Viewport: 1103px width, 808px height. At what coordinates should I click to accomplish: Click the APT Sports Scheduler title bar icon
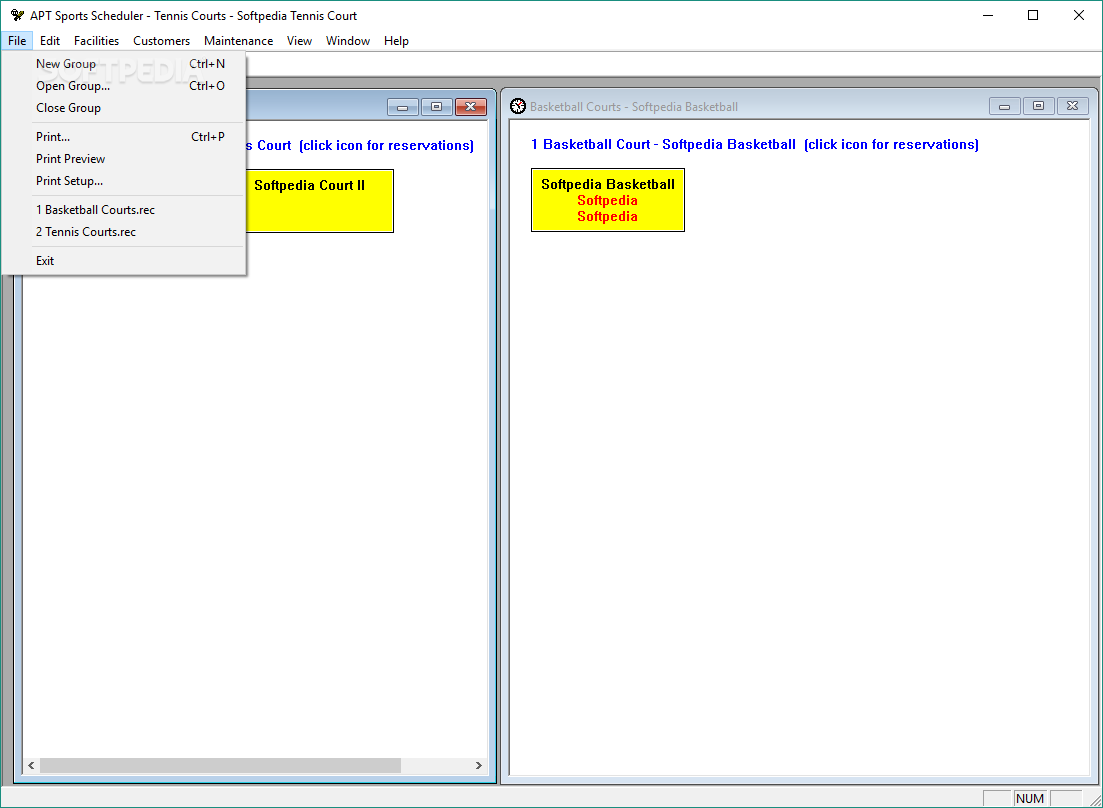pyautogui.click(x=17, y=15)
